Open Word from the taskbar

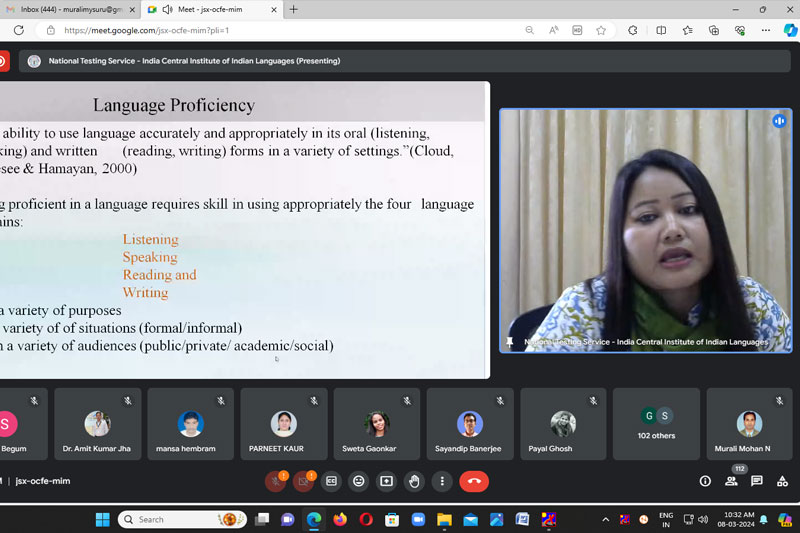tap(522, 519)
